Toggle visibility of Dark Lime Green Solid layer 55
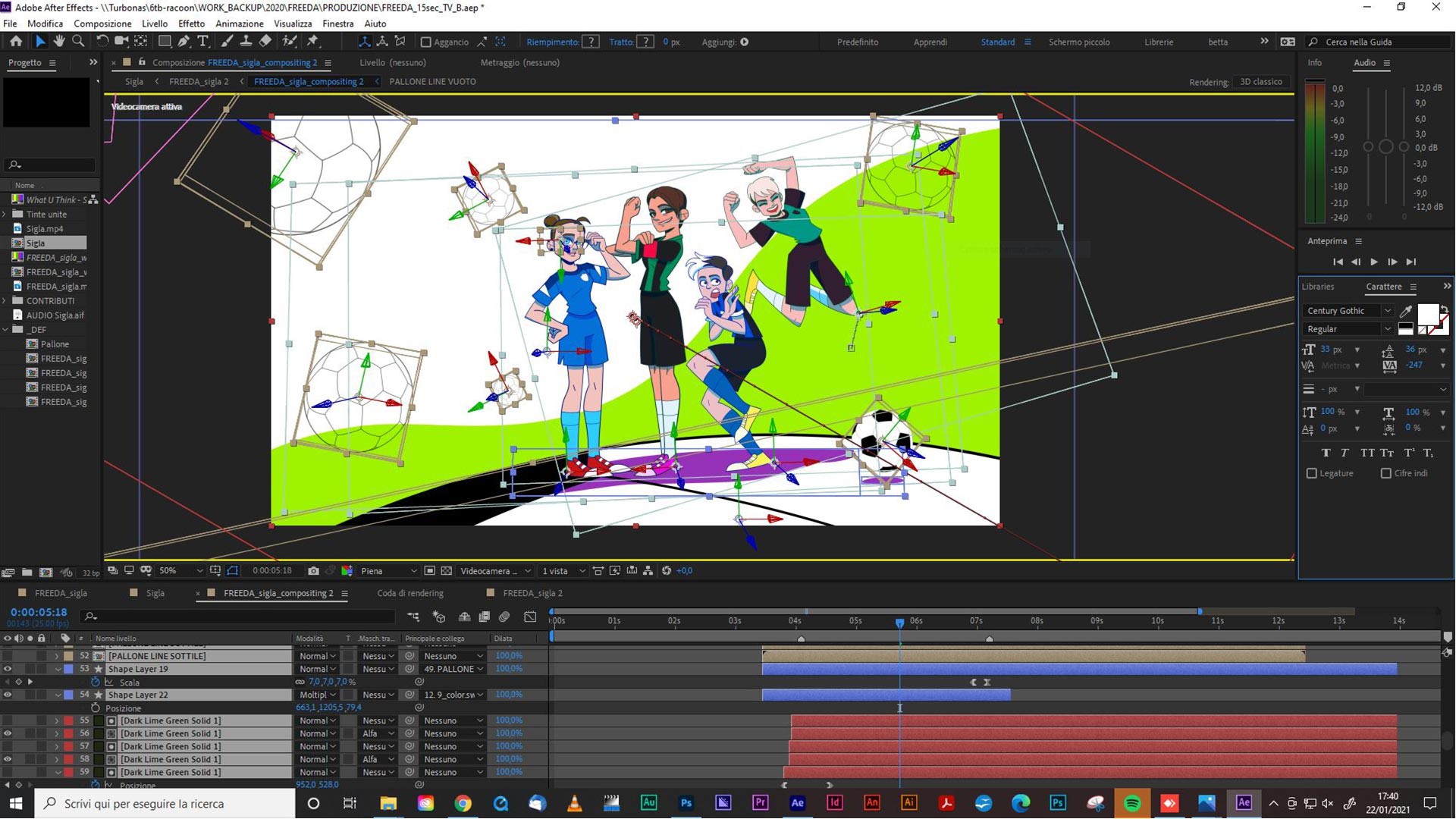The height and width of the screenshot is (819, 1456). point(8,720)
